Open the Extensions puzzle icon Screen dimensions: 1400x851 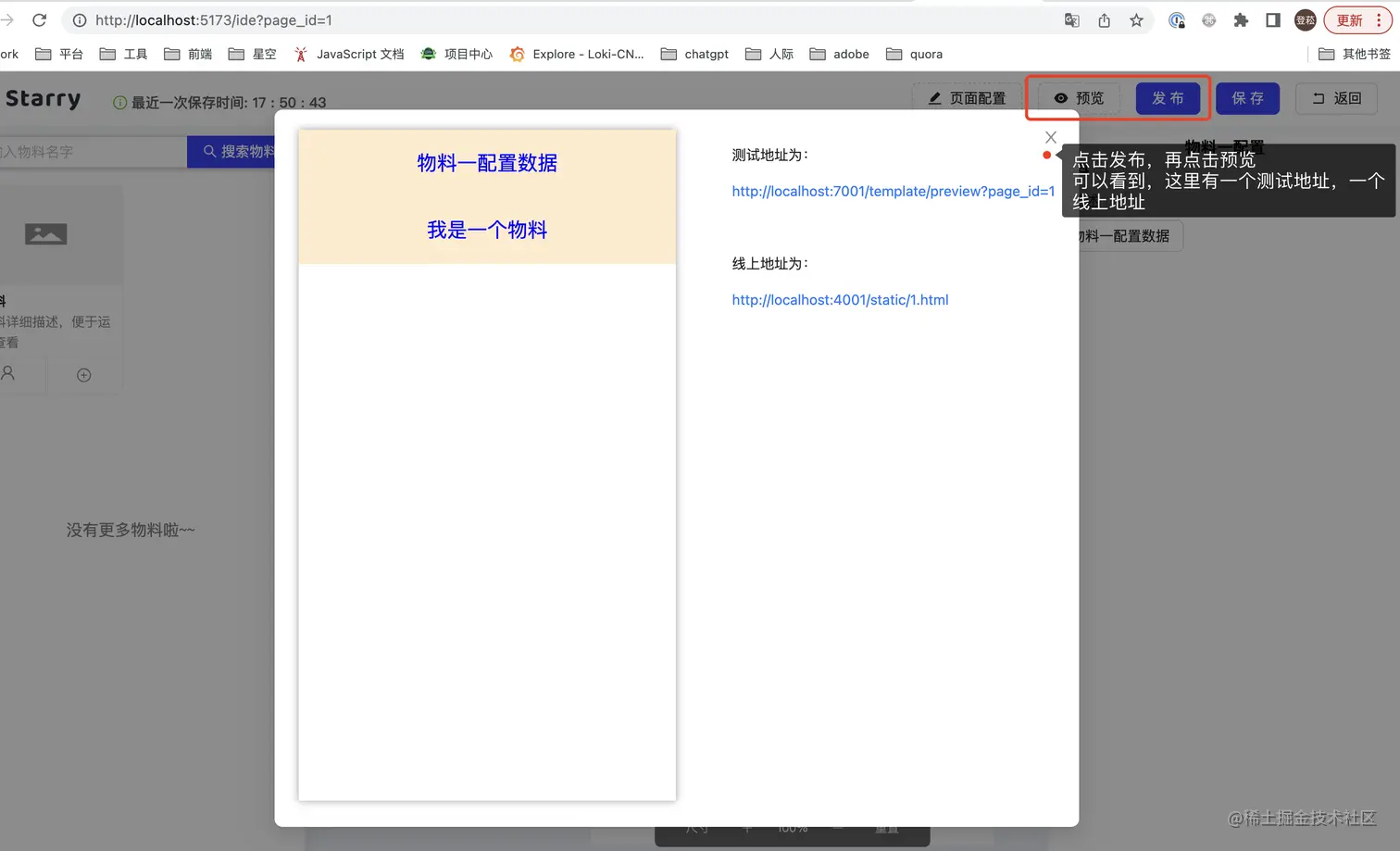click(1241, 20)
